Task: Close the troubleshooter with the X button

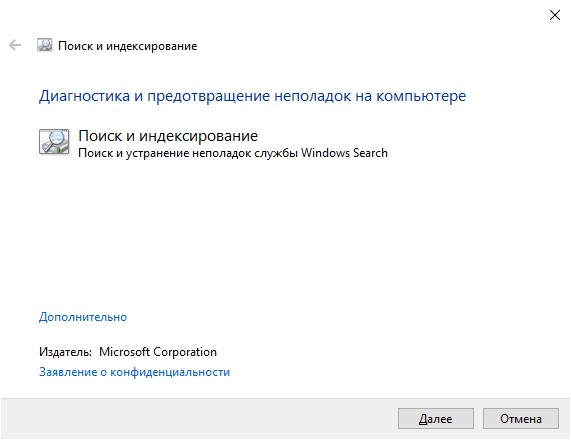Action: [555, 15]
